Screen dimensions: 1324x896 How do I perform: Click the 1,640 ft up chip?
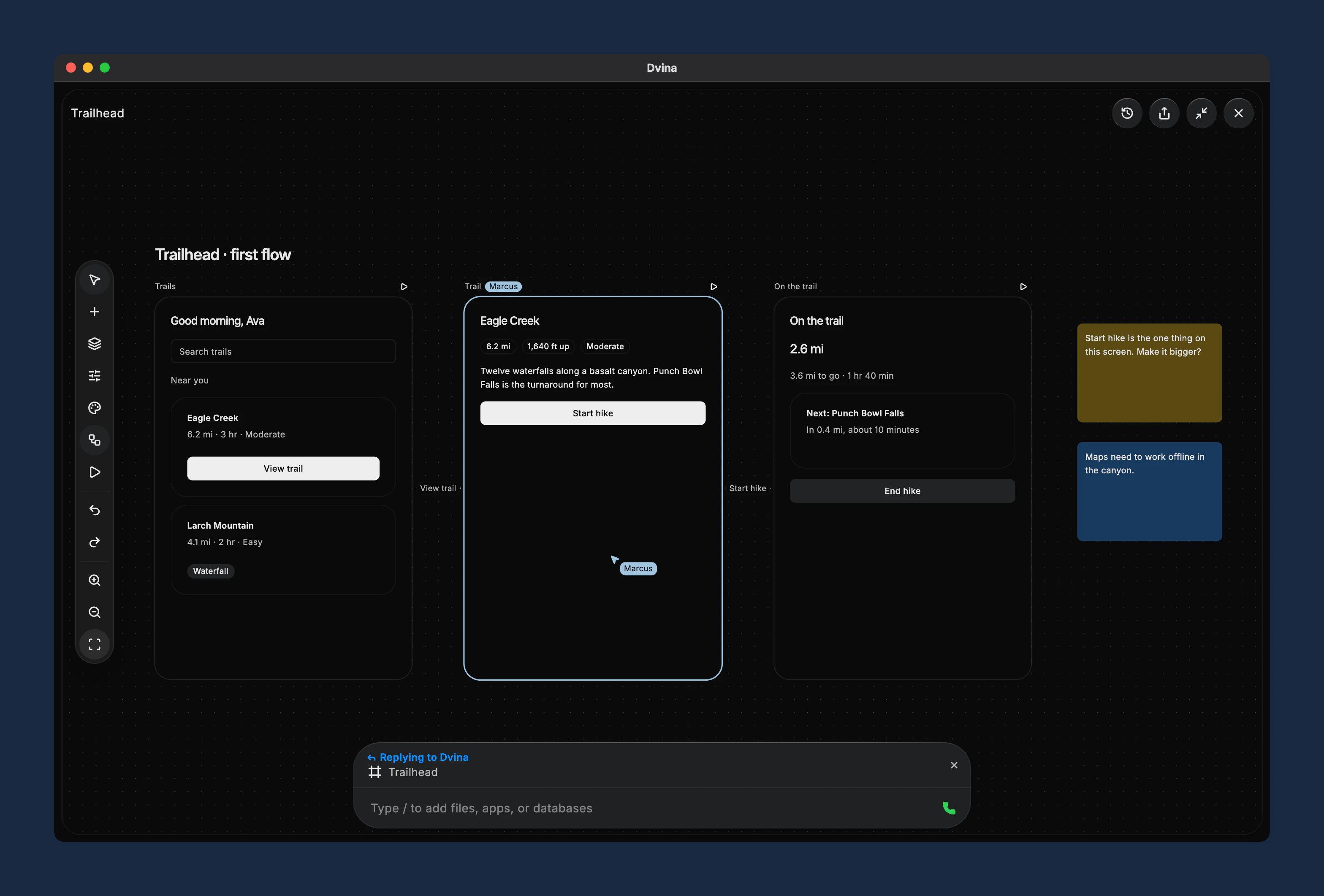pyautogui.click(x=548, y=346)
